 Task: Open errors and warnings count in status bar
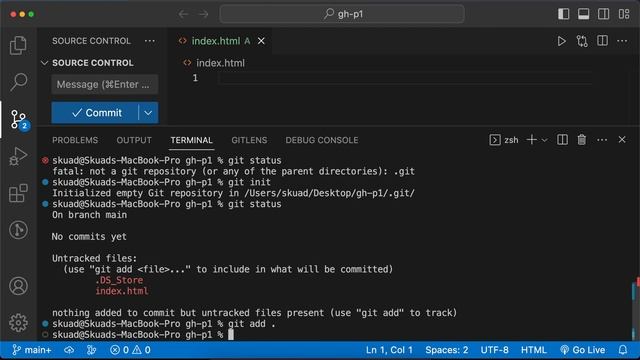tap(130, 350)
